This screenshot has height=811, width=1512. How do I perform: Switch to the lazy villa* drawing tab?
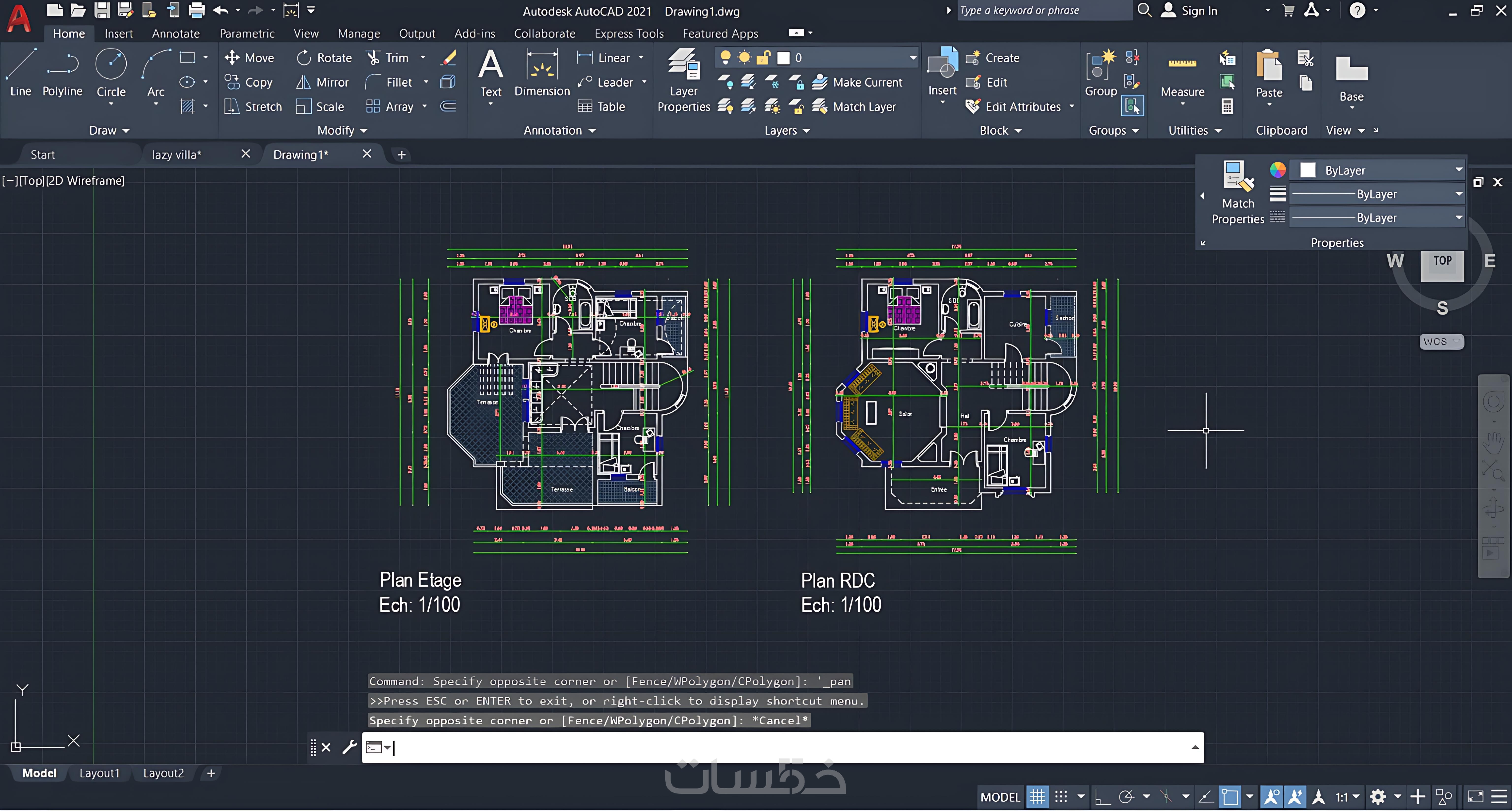coord(177,154)
